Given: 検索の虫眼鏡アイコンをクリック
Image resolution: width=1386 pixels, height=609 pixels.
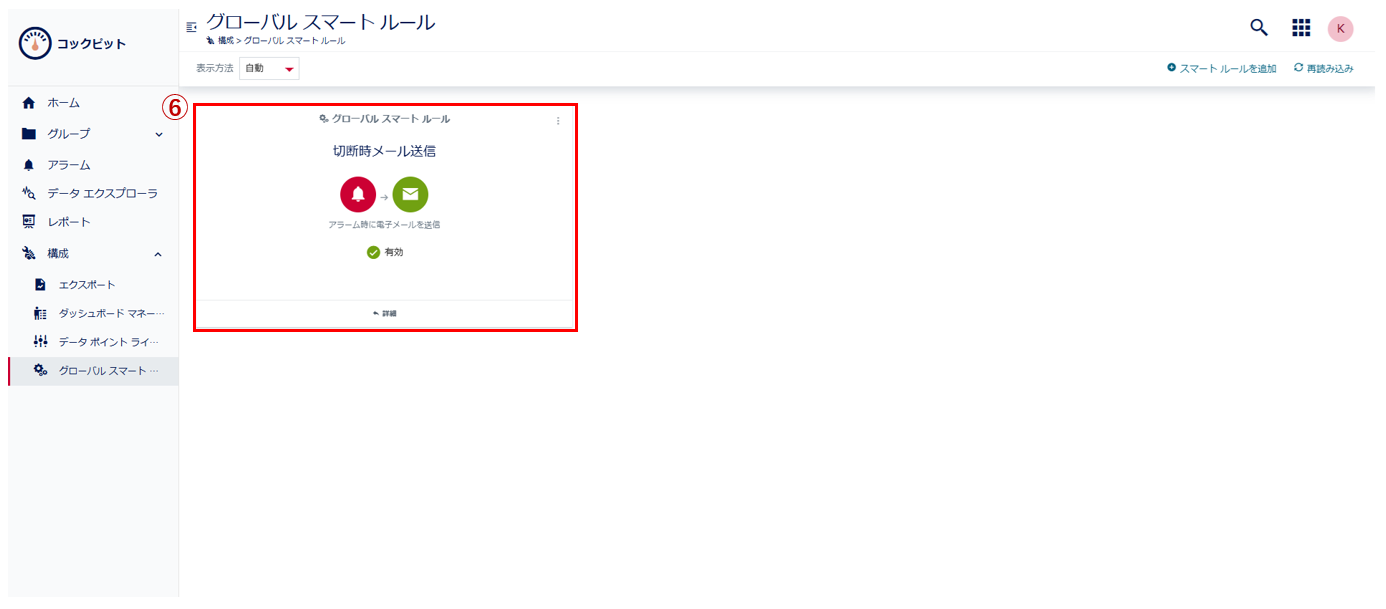Looking at the screenshot, I should coord(1257,27).
